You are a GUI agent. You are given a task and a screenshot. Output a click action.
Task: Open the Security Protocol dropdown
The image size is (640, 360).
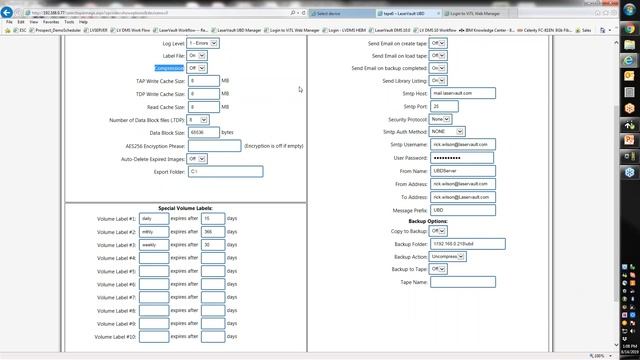tap(440, 119)
